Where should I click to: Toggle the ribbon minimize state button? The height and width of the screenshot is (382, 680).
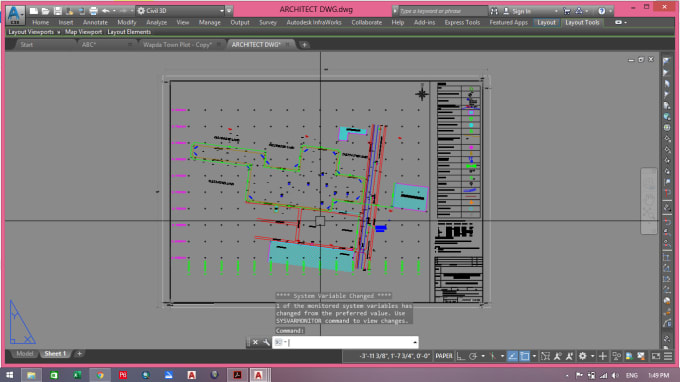point(618,22)
